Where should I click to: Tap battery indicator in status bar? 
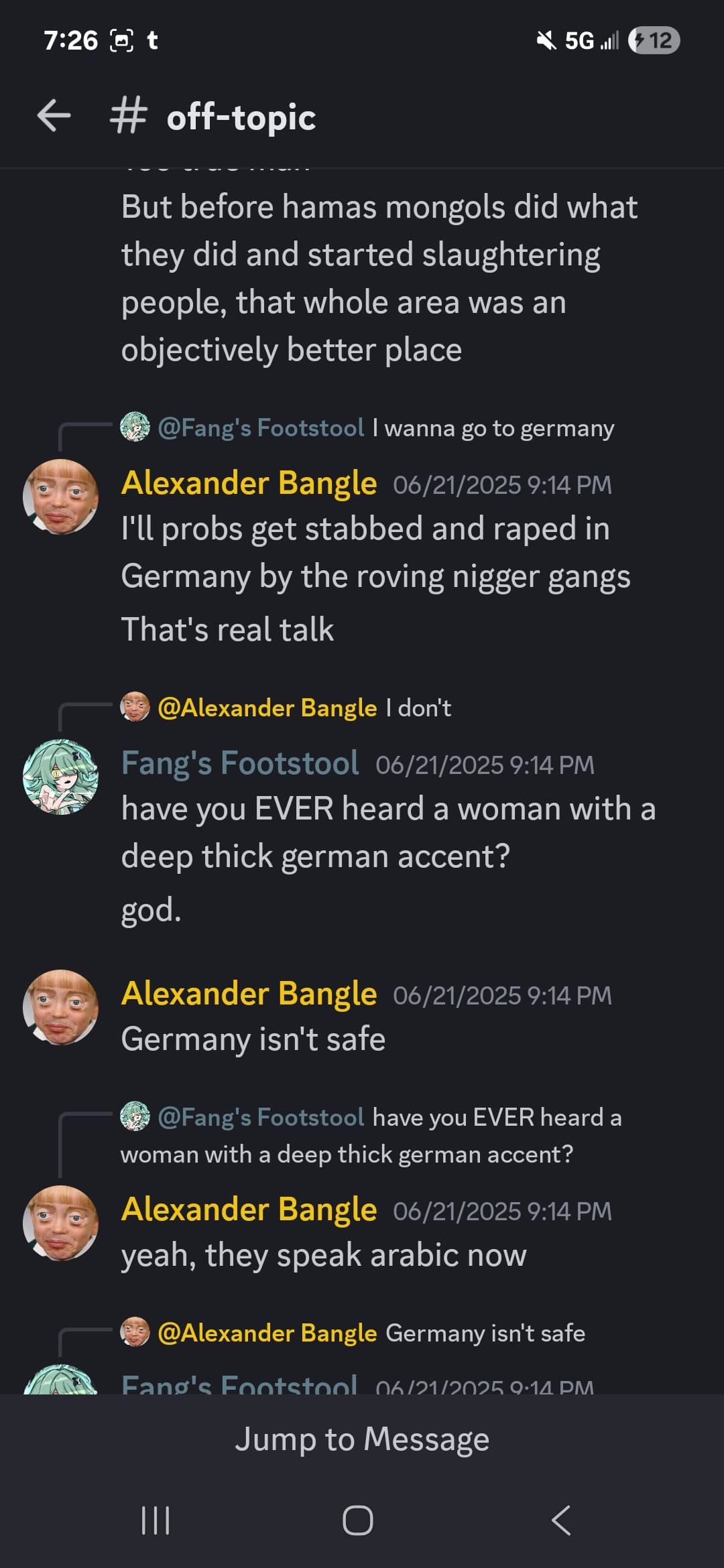click(654, 41)
